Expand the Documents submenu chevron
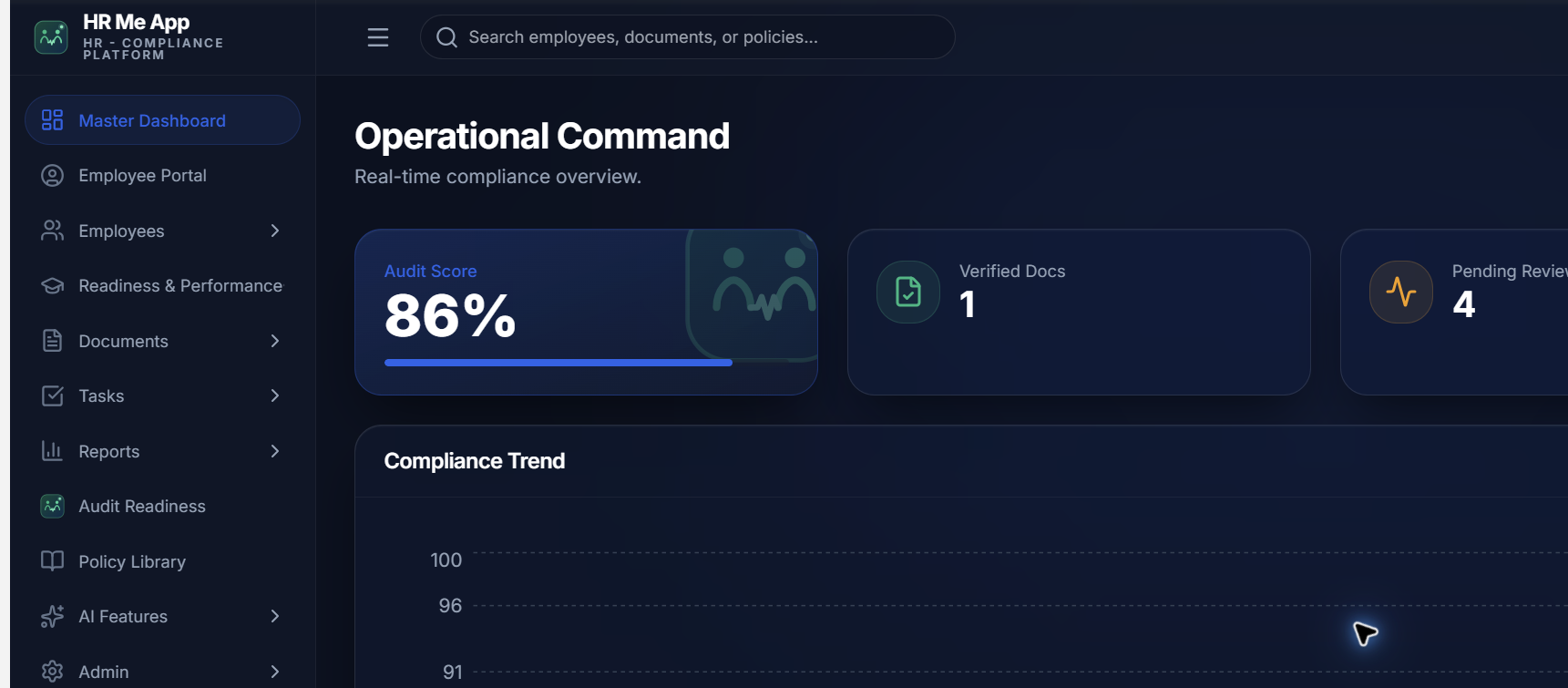 pyautogui.click(x=275, y=341)
